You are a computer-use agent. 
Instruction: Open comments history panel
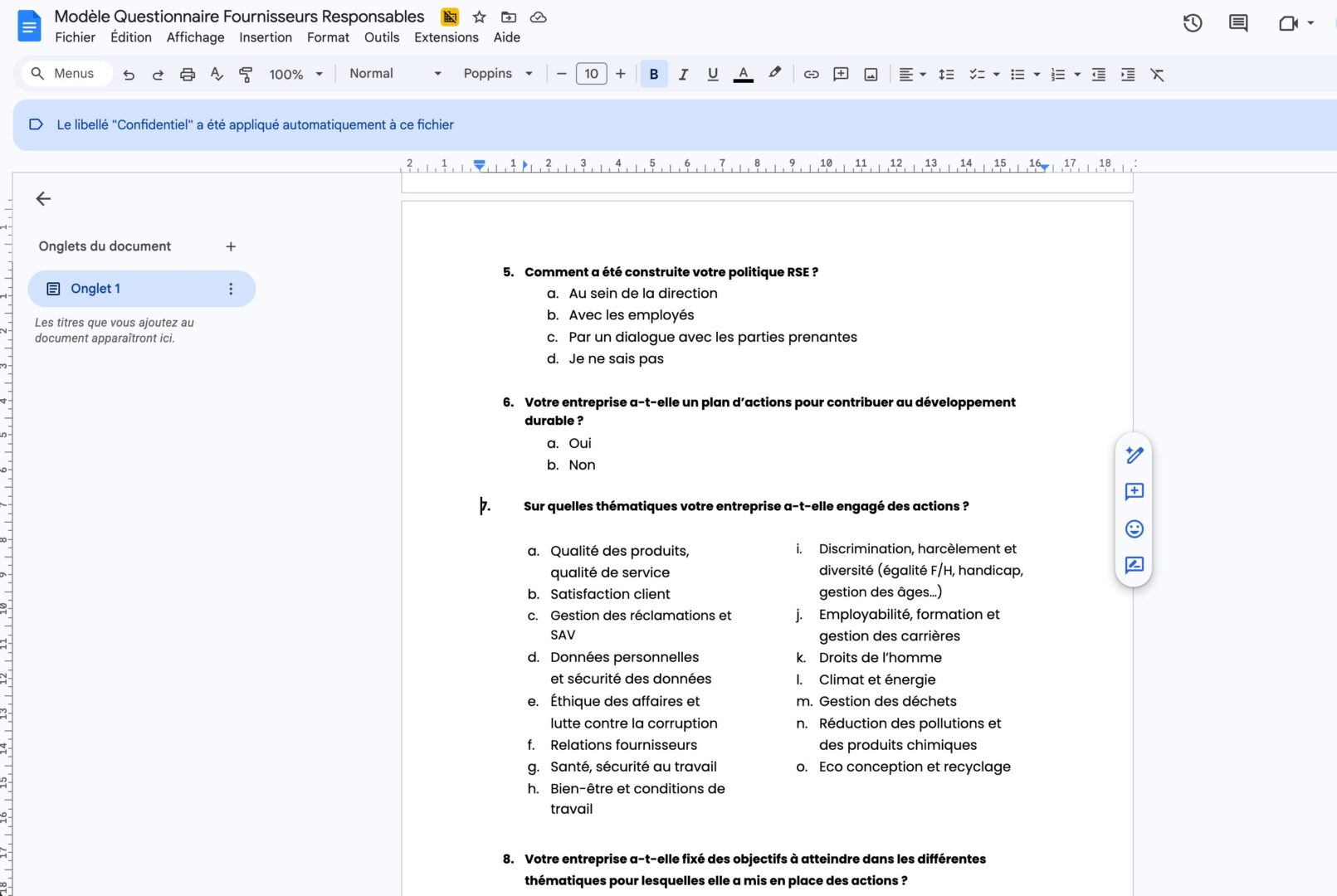1238,23
